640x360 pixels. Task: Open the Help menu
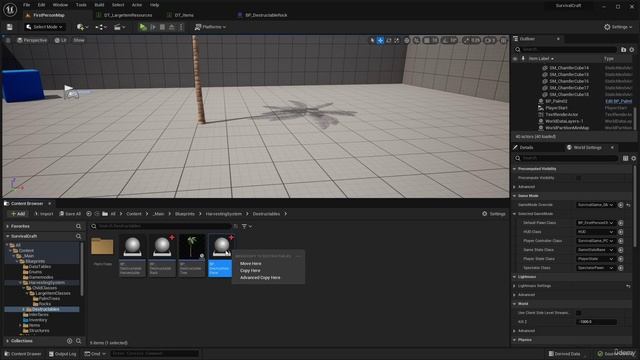pyautogui.click(x=154, y=5)
